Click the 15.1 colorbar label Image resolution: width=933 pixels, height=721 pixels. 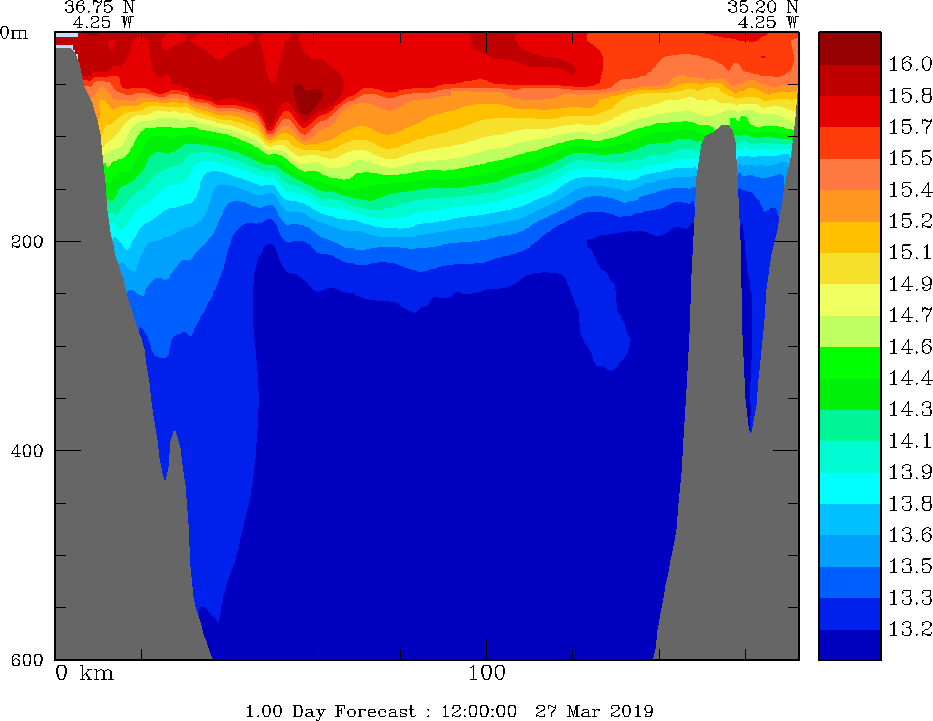(910, 252)
